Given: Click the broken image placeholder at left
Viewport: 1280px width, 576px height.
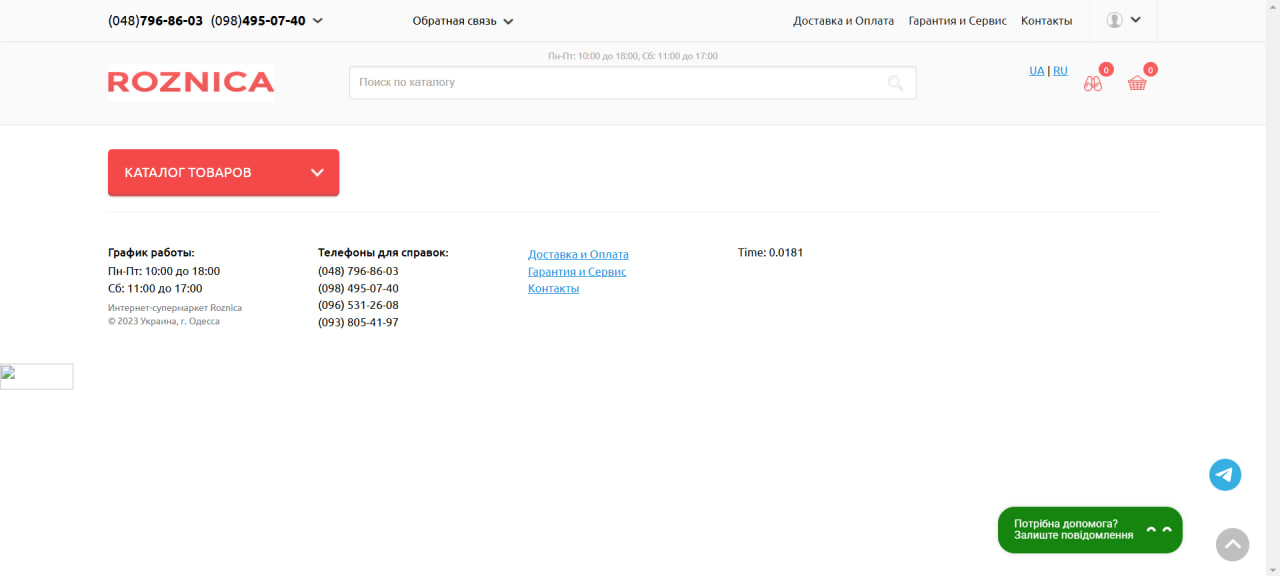Looking at the screenshot, I should click(37, 377).
